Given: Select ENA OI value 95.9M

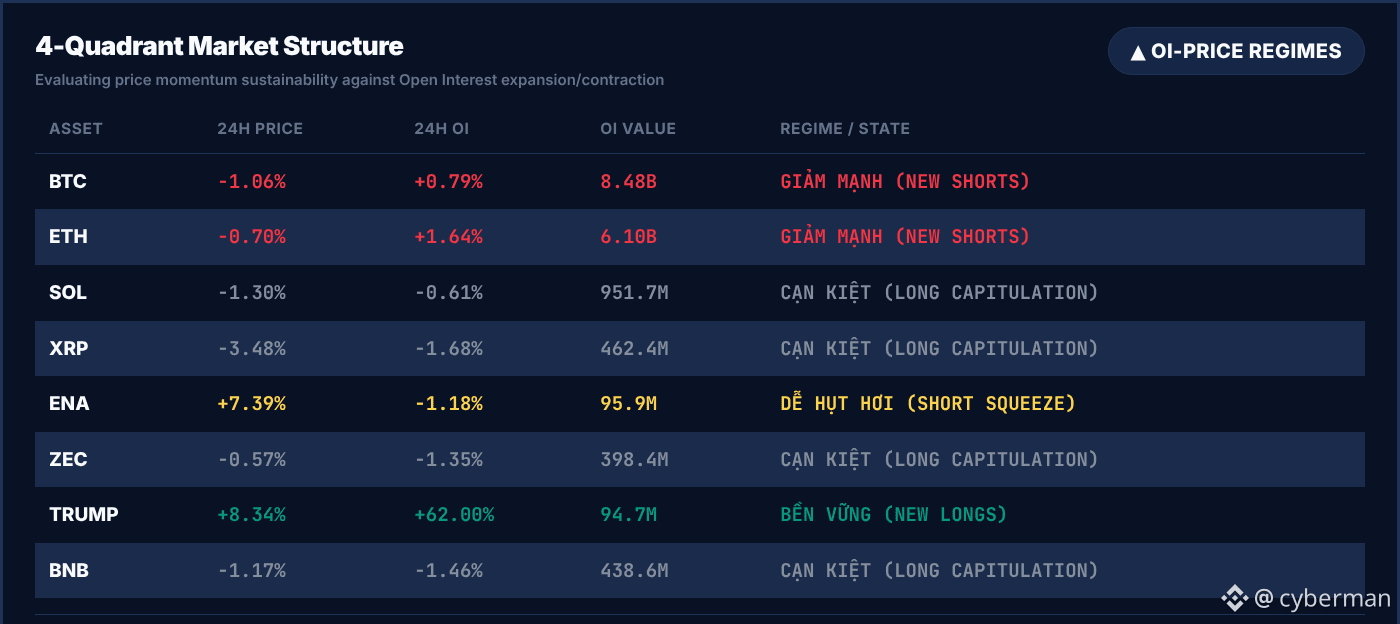Looking at the screenshot, I should [628, 404].
